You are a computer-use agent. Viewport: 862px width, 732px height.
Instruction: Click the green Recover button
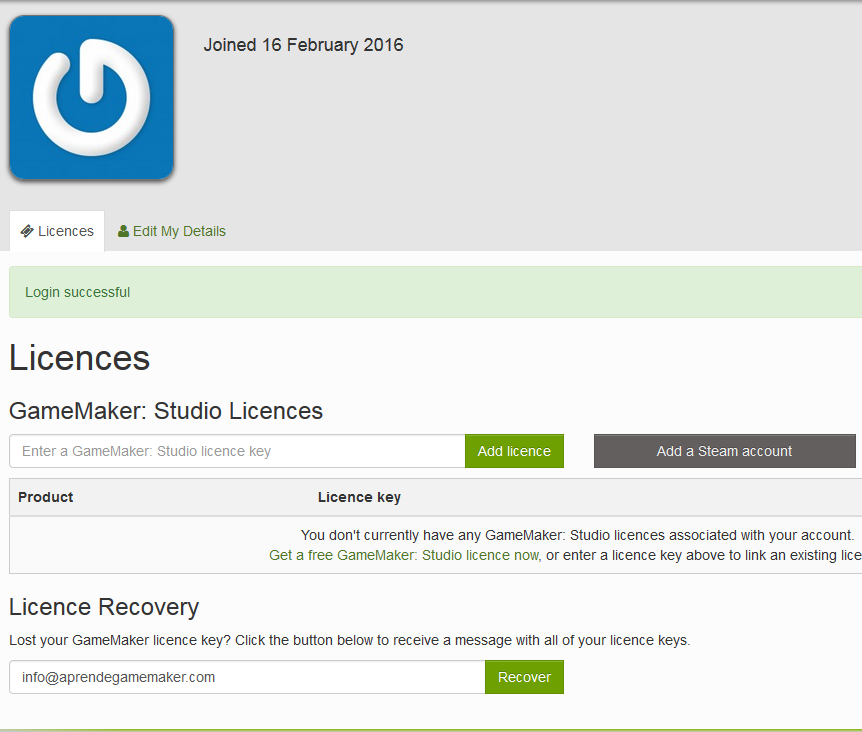(524, 677)
